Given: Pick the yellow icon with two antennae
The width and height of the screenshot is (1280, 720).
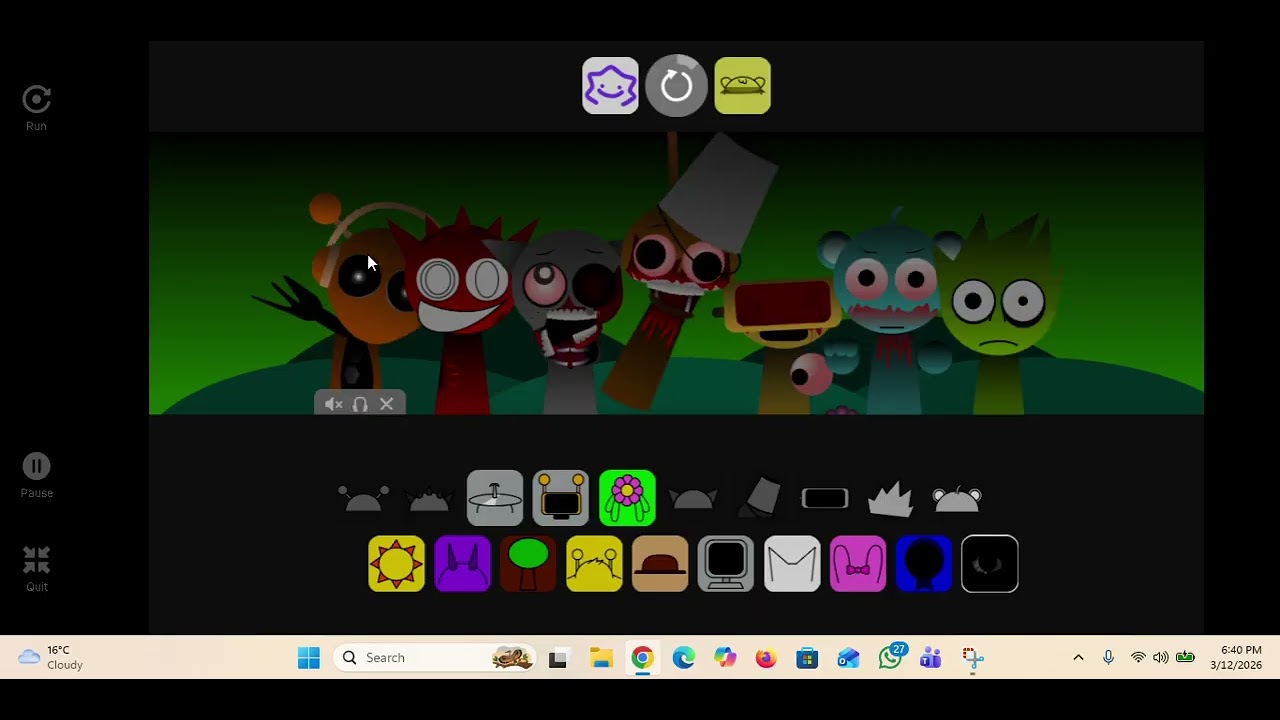Looking at the screenshot, I should tap(594, 564).
